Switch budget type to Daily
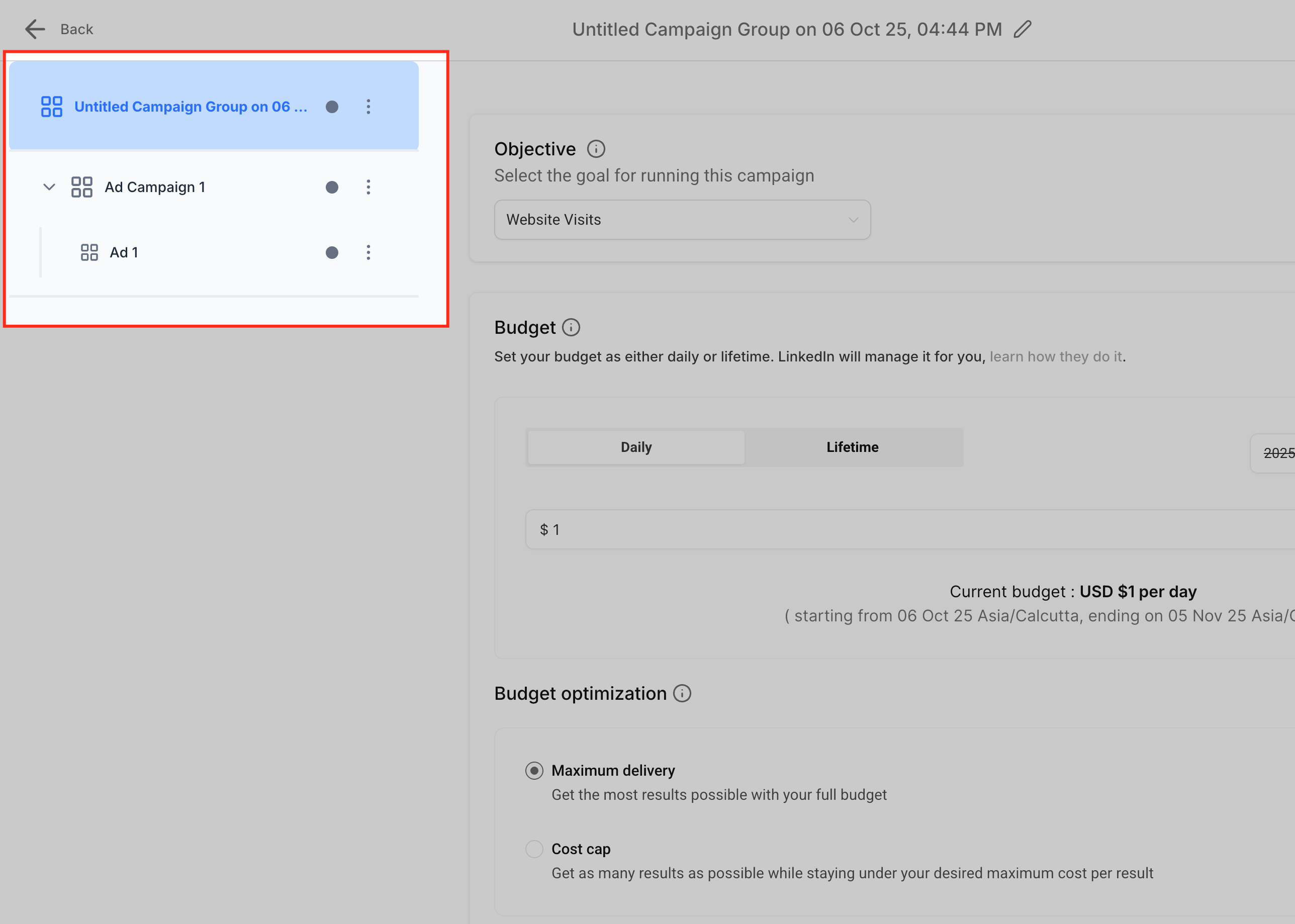This screenshot has height=924, width=1295. click(636, 447)
